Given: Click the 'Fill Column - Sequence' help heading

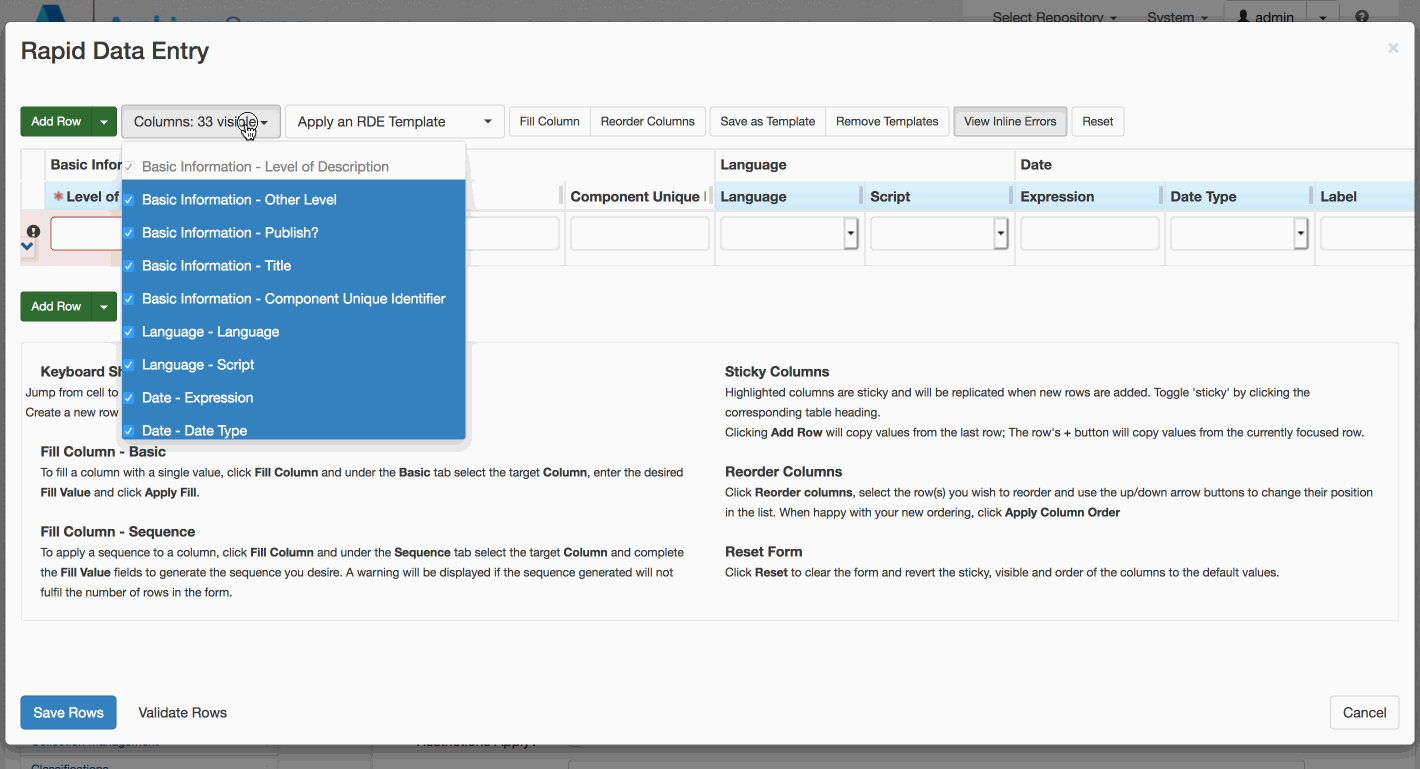Looking at the screenshot, I should (x=118, y=532).
